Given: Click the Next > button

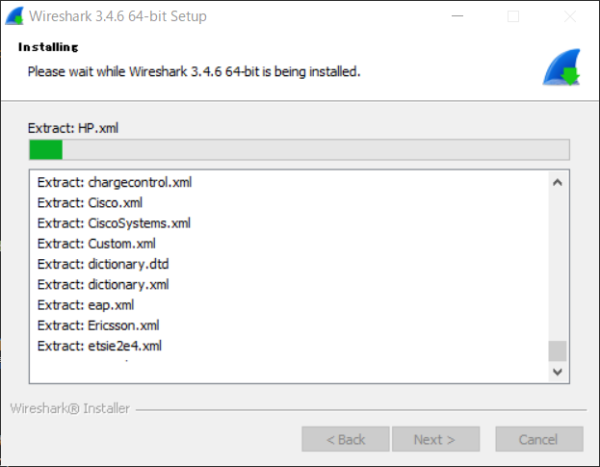Looking at the screenshot, I should (x=436, y=439).
